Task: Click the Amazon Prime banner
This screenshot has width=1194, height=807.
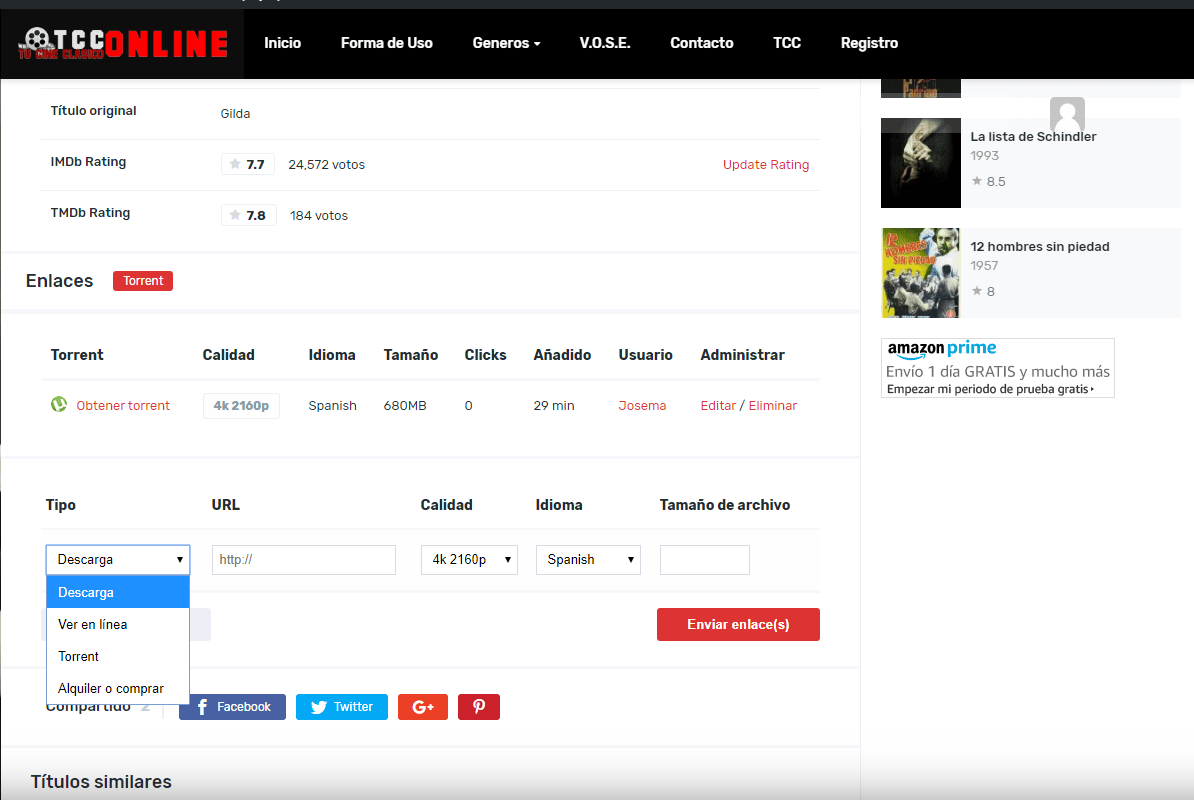Action: pyautogui.click(x=997, y=368)
